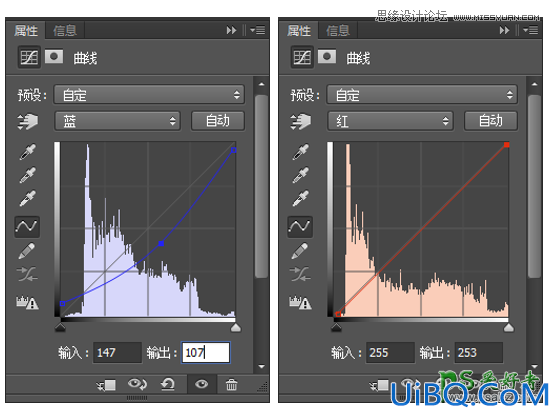This screenshot has width=550, height=409.
Task: Click white point slider under blue curve
Action: [236, 327]
